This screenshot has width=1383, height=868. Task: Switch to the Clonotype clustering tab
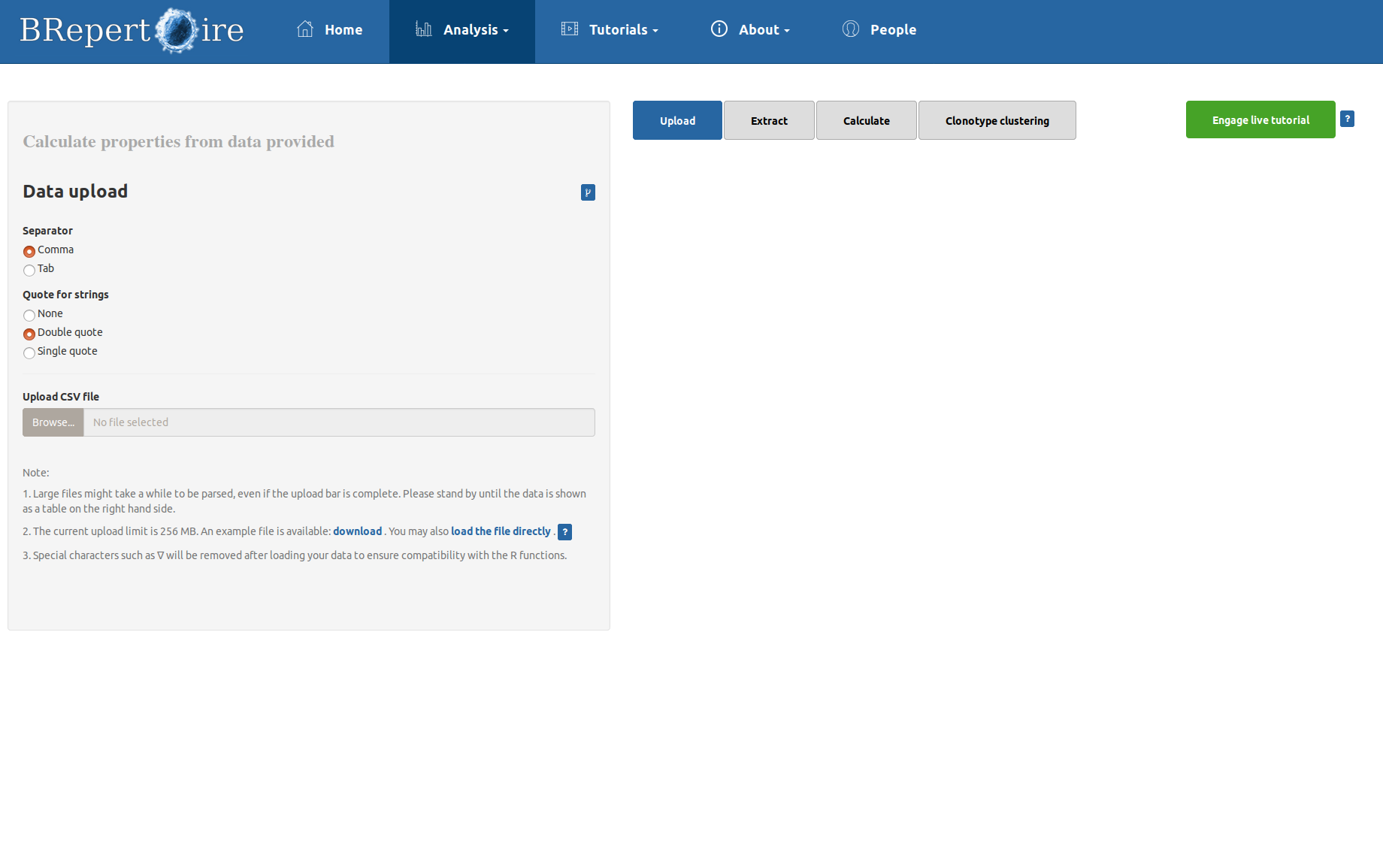click(997, 120)
